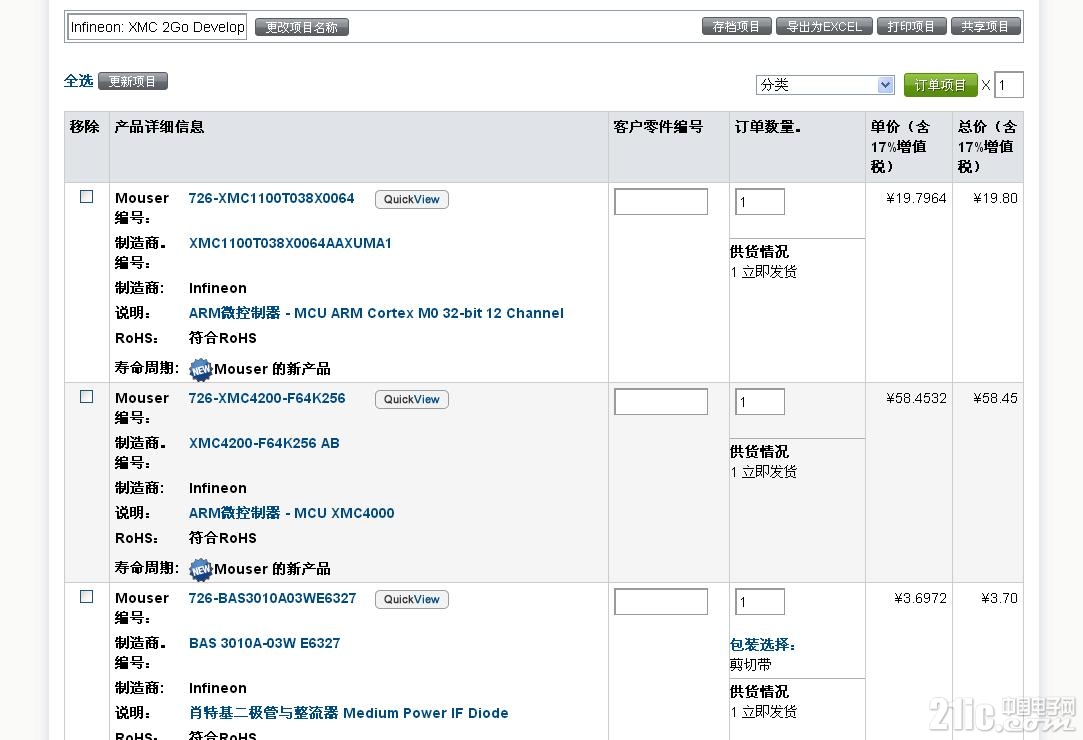Click the 更新项目 button

point(133,82)
